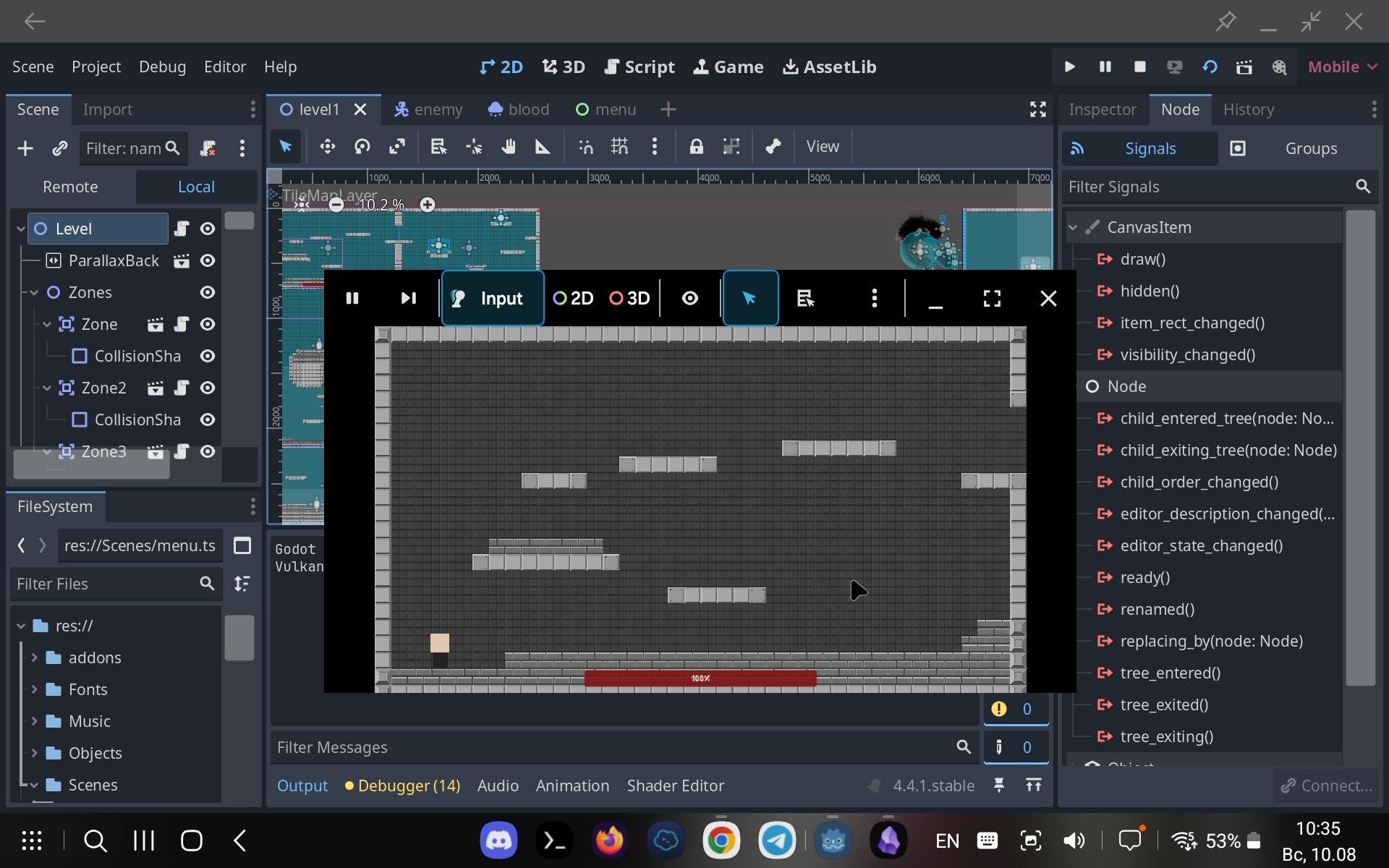Hide the CollisionSha under Zone2
The height and width of the screenshot is (868, 1389).
coord(208,419)
